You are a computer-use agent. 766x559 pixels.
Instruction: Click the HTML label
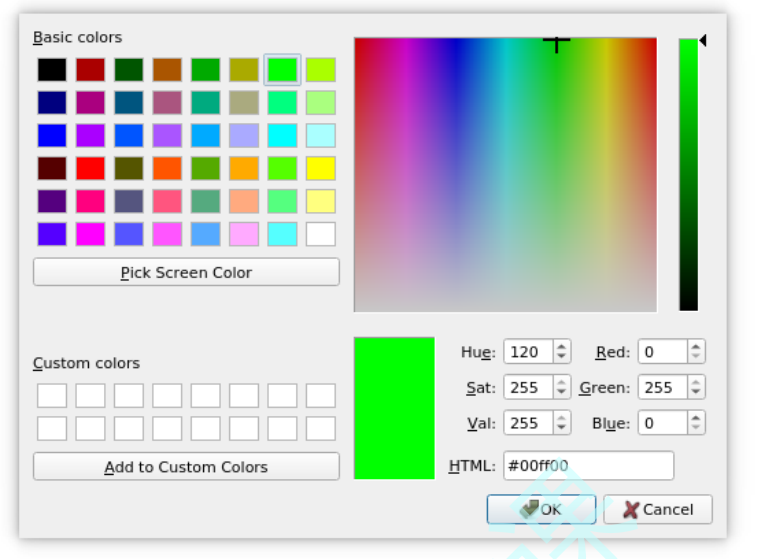click(x=472, y=466)
